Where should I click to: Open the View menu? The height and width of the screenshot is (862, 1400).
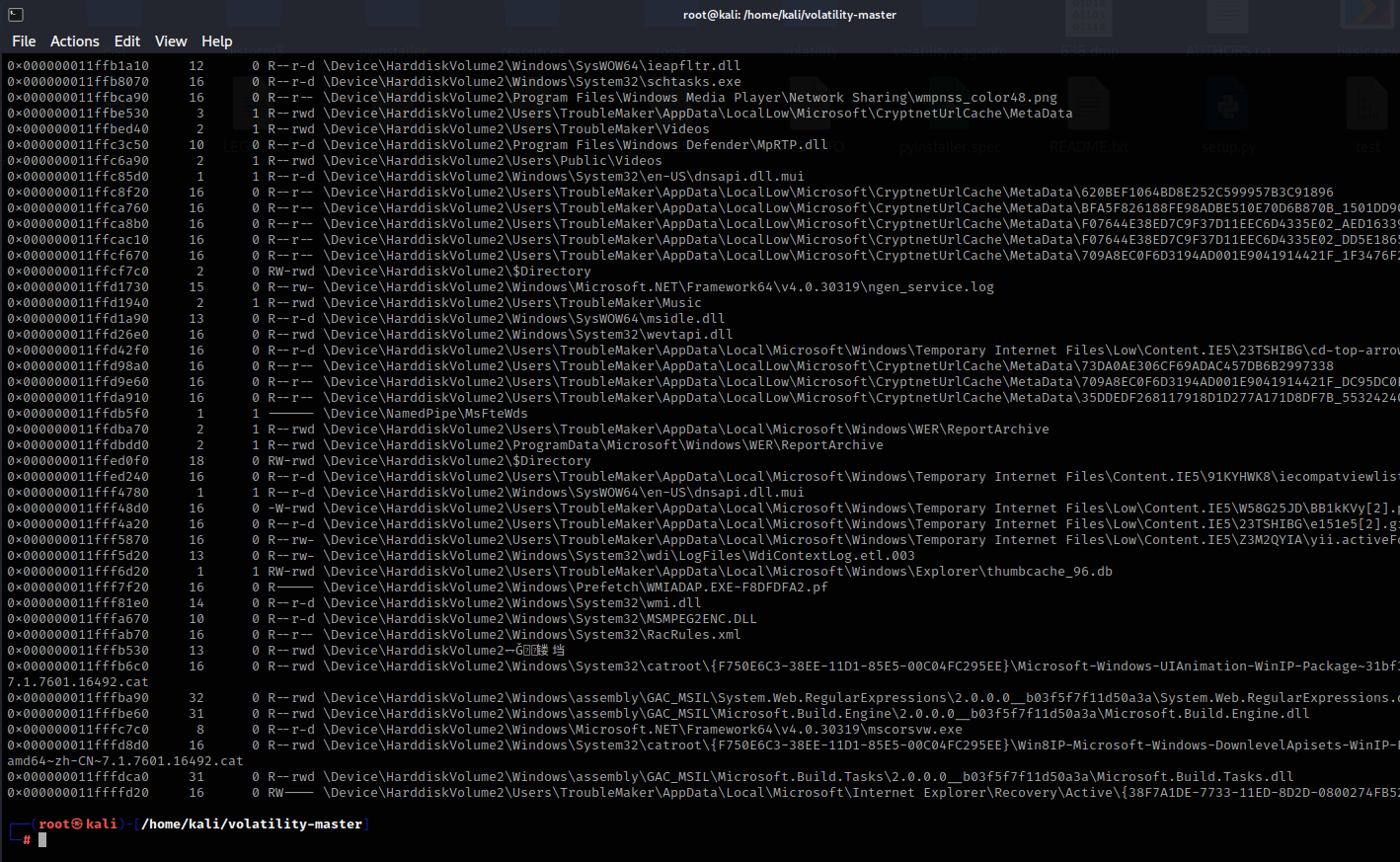[171, 40]
